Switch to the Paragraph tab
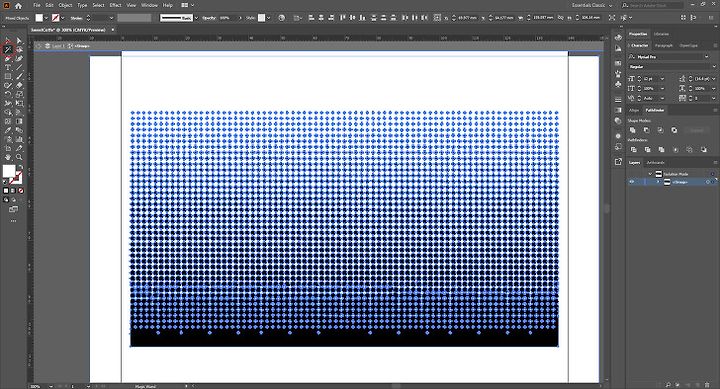The width and height of the screenshot is (720, 389). (664, 45)
